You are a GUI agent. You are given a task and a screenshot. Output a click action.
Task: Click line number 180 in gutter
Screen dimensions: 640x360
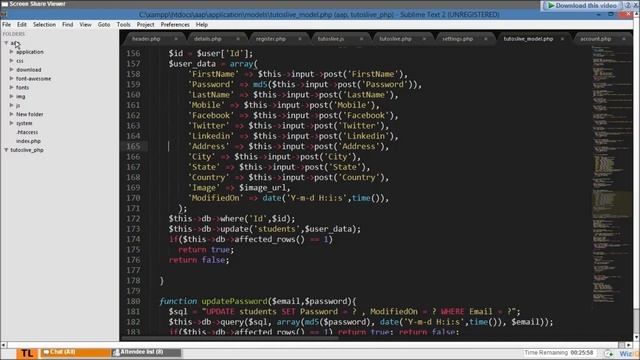pos(133,301)
